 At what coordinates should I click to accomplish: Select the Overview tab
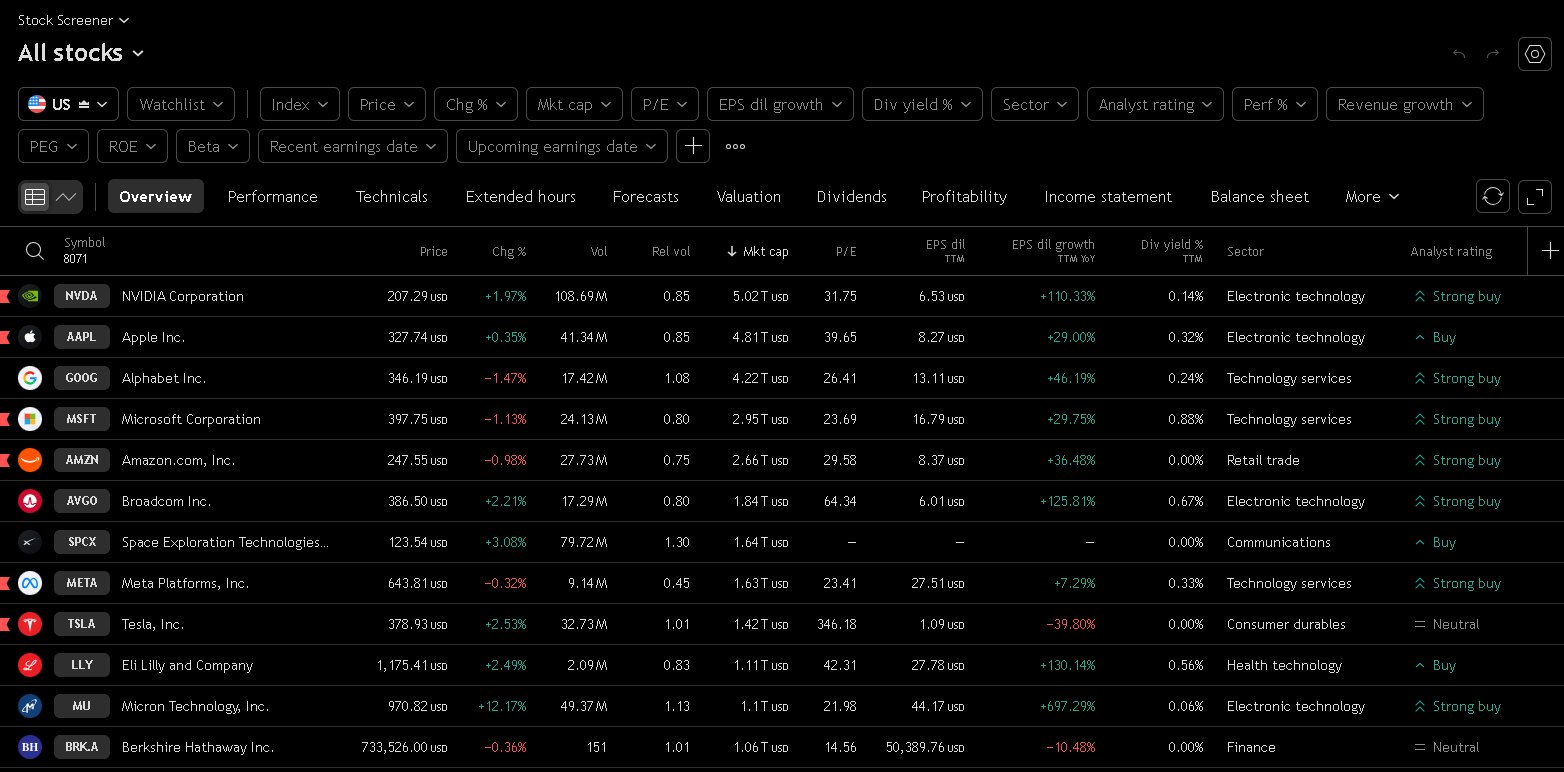pyautogui.click(x=156, y=196)
